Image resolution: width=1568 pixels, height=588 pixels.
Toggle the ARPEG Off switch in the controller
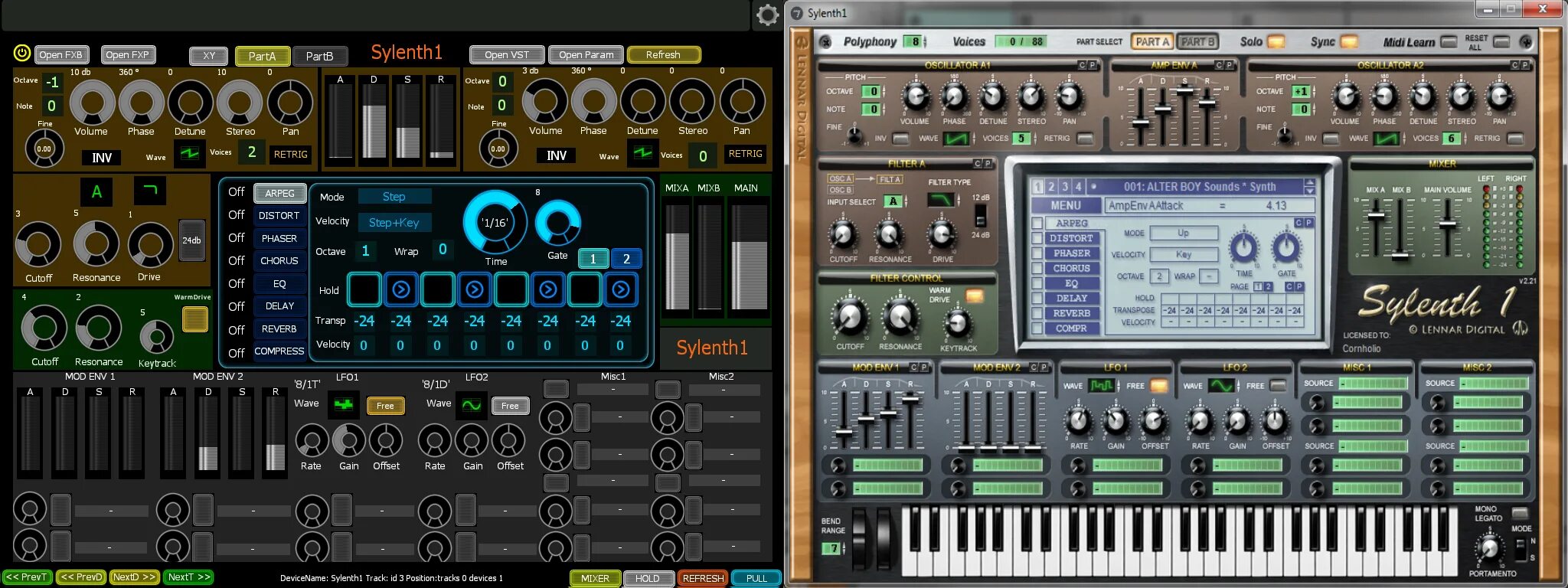click(237, 192)
